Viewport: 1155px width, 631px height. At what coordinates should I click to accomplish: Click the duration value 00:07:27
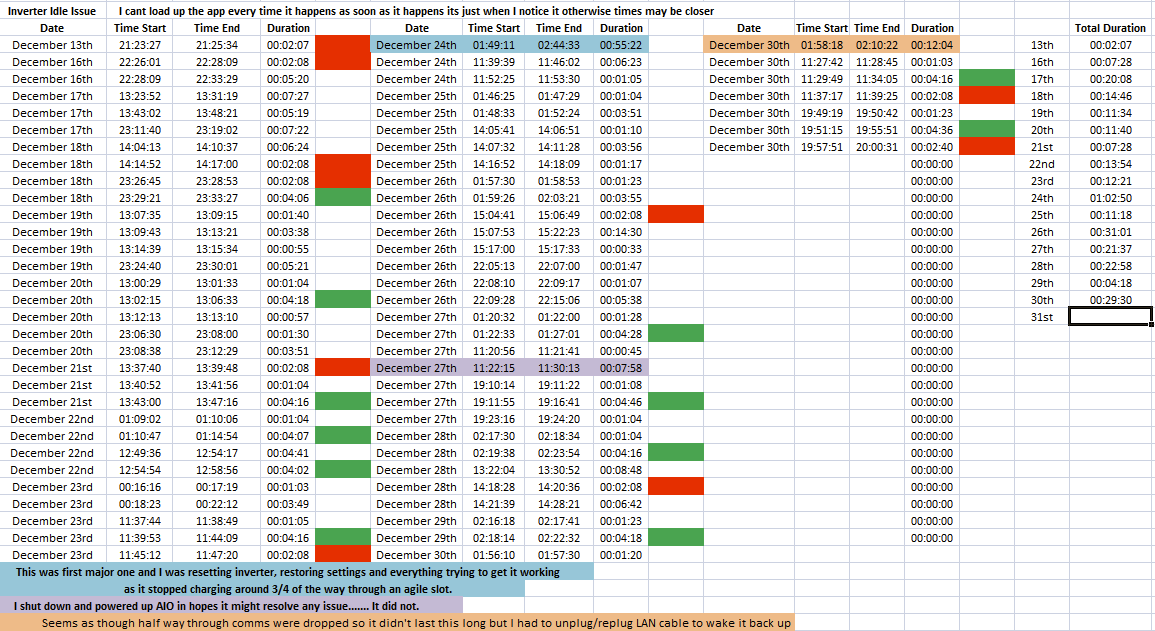[288, 96]
